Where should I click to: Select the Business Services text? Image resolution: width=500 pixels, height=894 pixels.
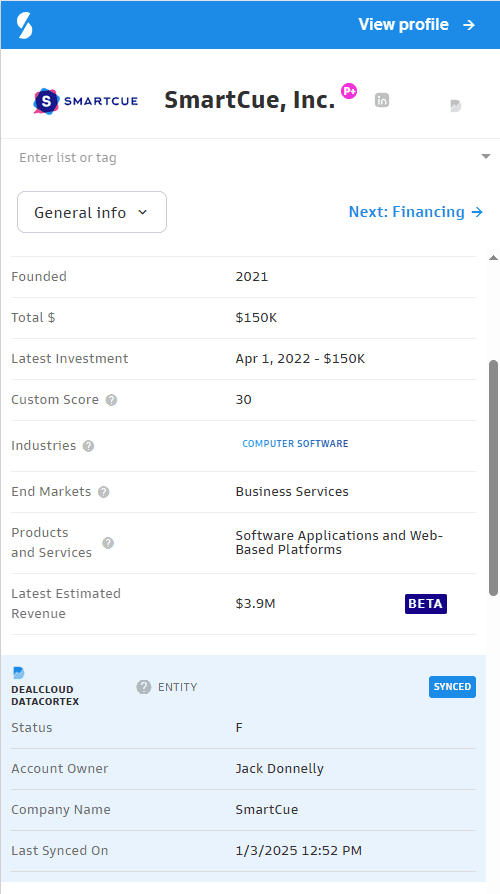tap(292, 491)
